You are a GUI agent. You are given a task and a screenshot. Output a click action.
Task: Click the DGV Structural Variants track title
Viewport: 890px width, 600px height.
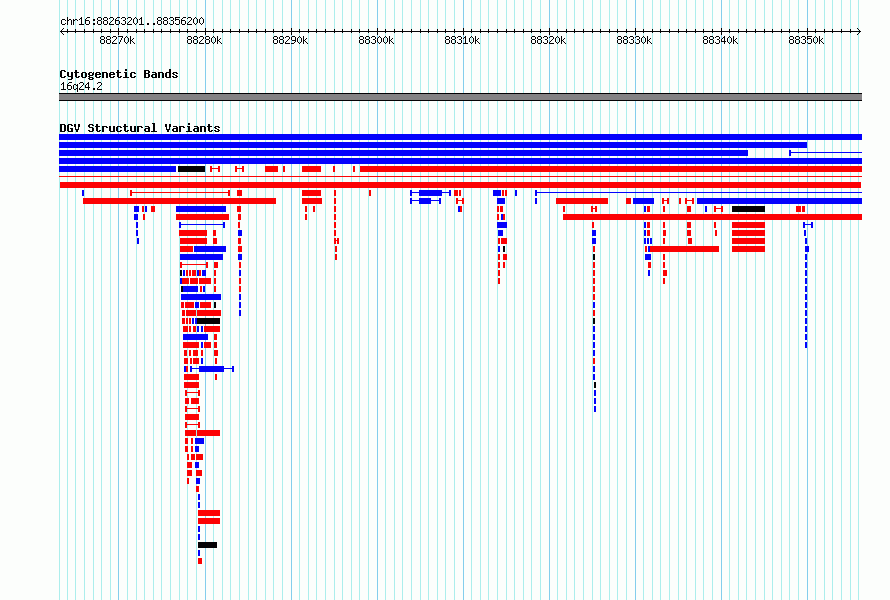(x=140, y=128)
